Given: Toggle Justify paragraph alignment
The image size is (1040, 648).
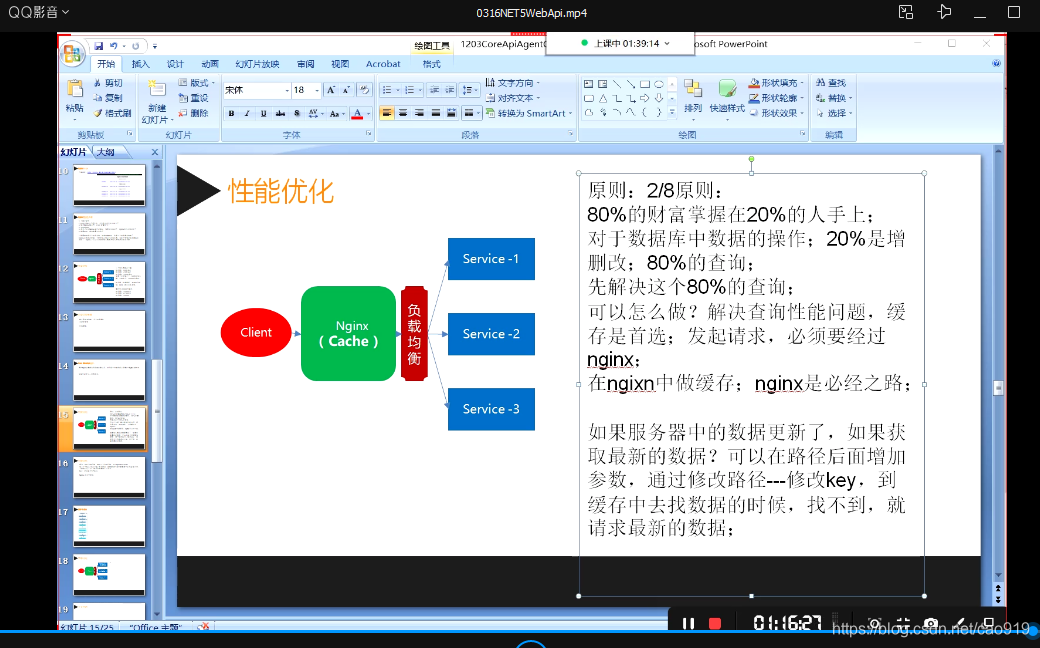Looking at the screenshot, I should 436,113.
